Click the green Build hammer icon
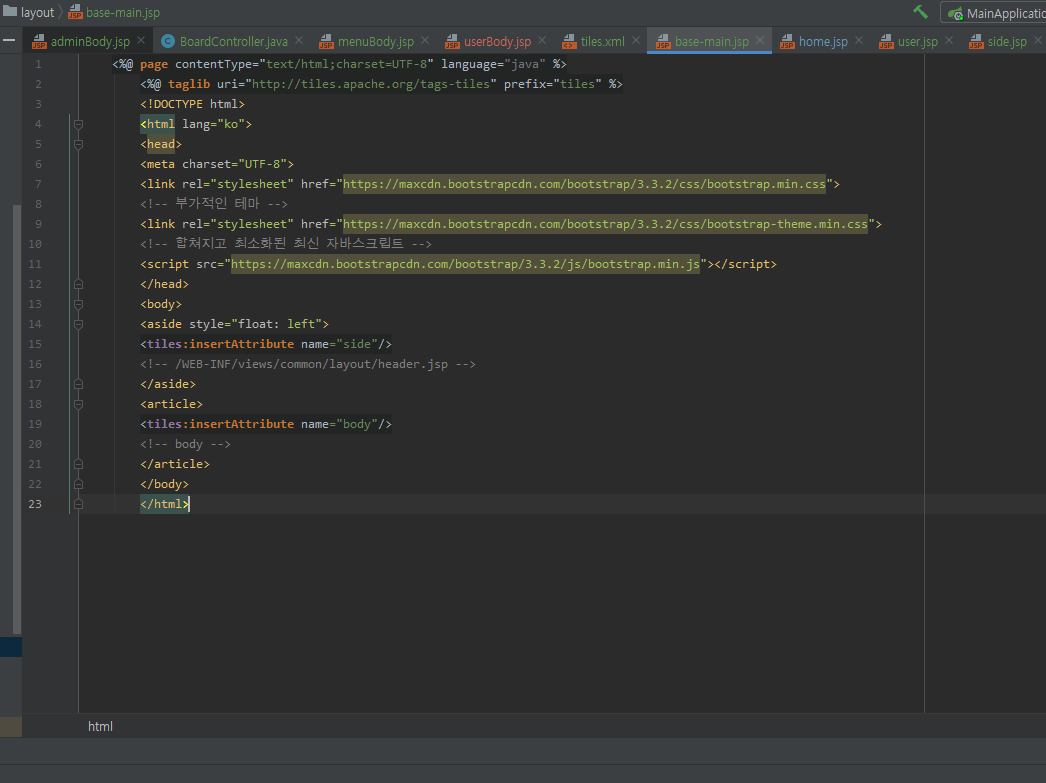 click(x=921, y=12)
